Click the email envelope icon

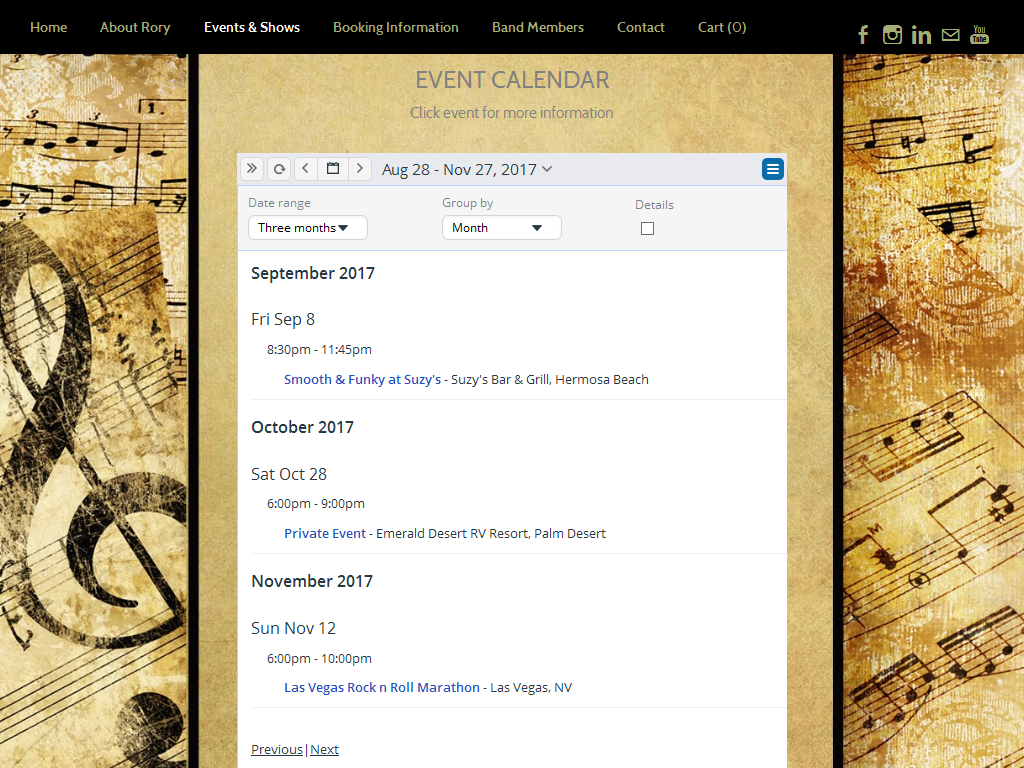(950, 35)
